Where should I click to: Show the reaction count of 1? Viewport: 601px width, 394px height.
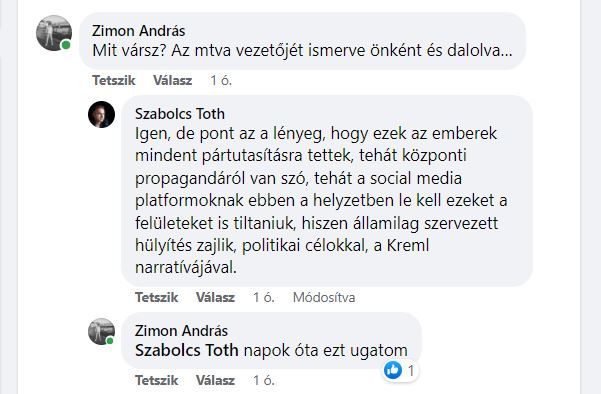coord(411,371)
